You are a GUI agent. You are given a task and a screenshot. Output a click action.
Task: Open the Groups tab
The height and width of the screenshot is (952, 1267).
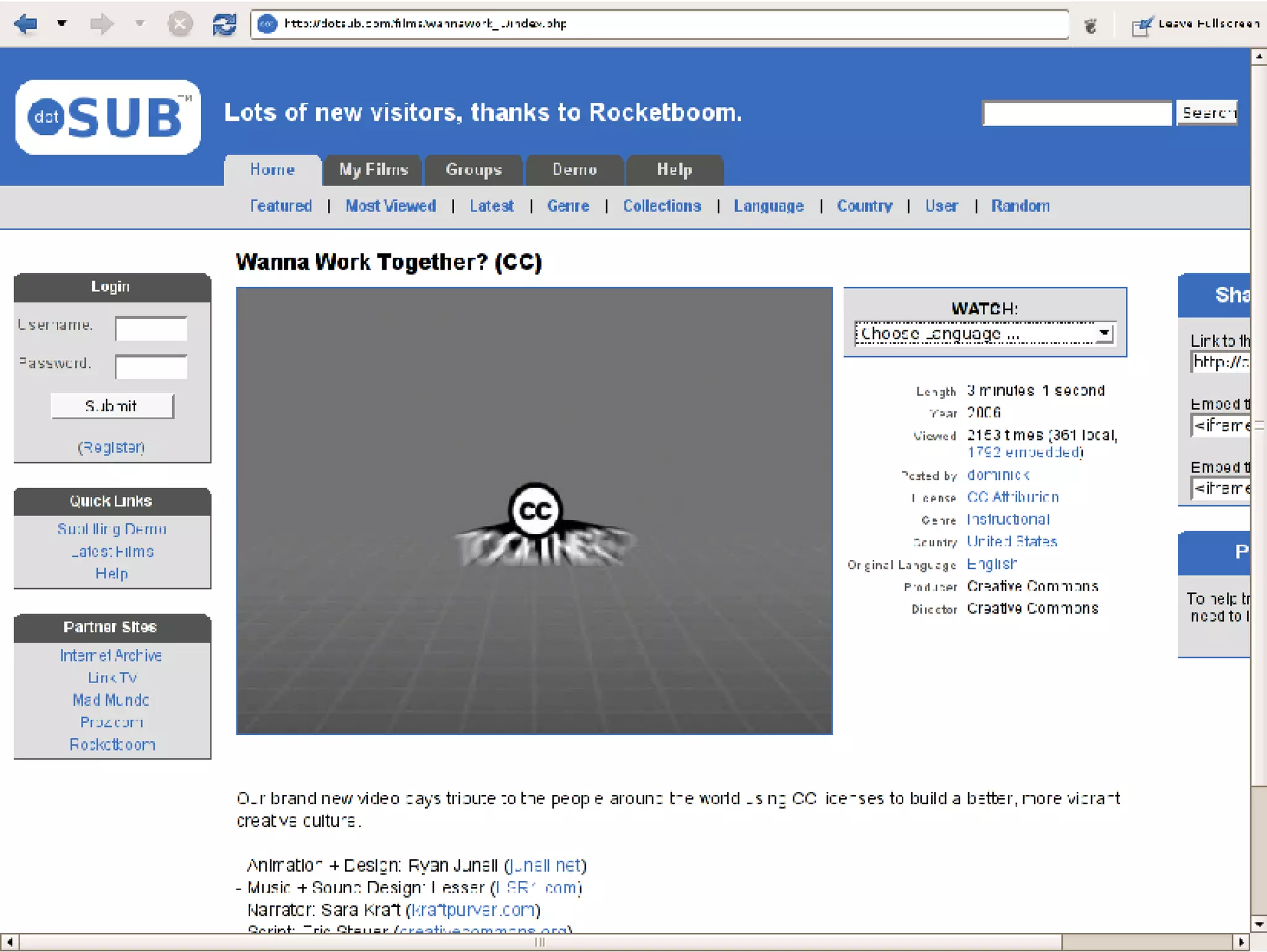(x=473, y=170)
